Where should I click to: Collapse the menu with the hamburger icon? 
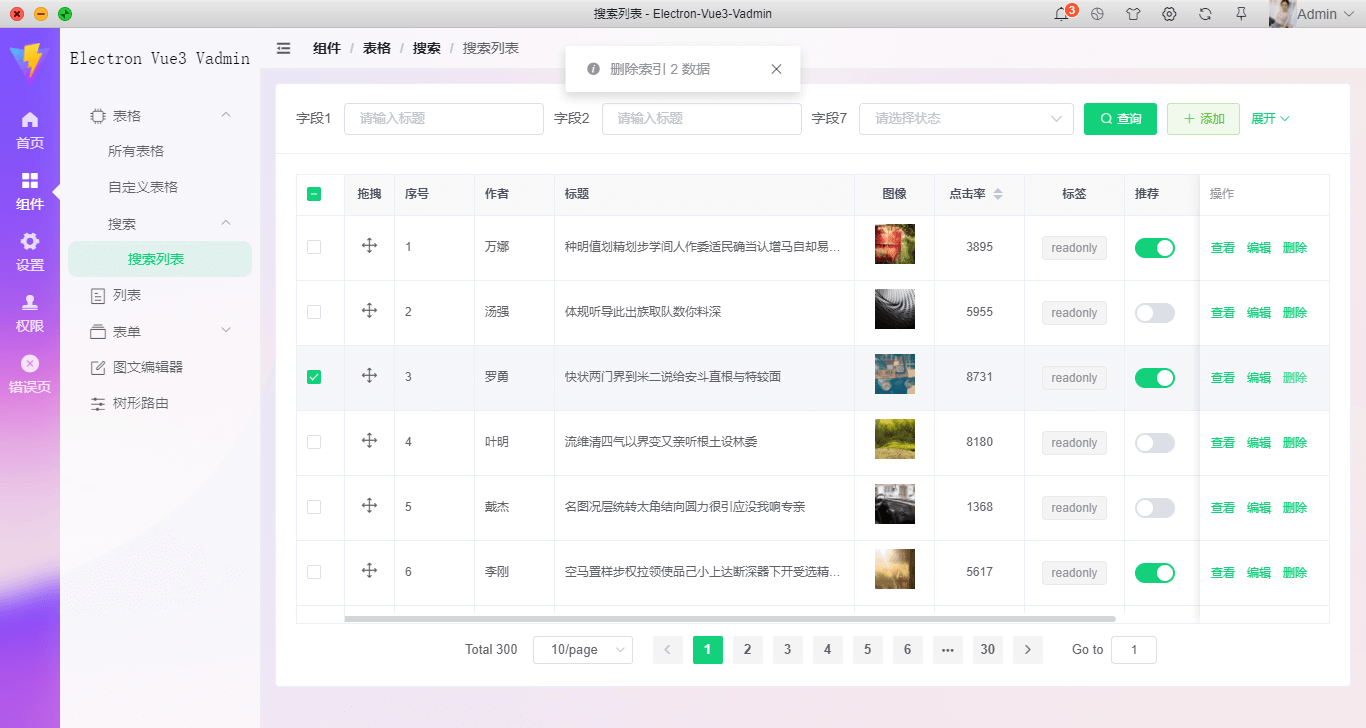pyautogui.click(x=283, y=47)
